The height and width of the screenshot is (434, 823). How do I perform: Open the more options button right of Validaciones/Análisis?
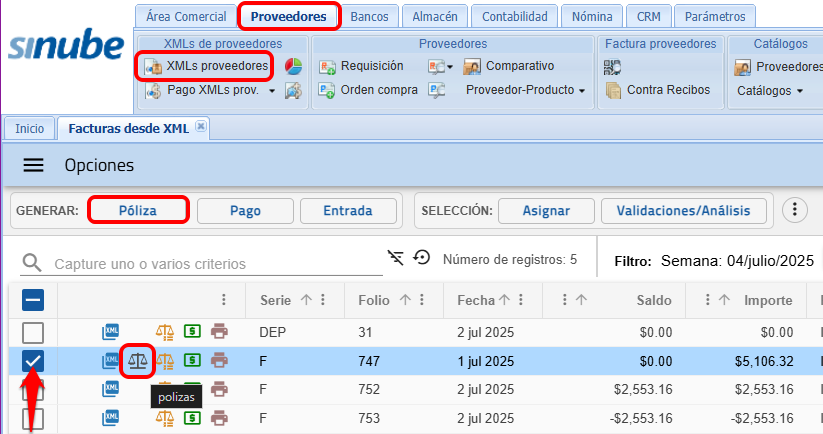[x=795, y=210]
